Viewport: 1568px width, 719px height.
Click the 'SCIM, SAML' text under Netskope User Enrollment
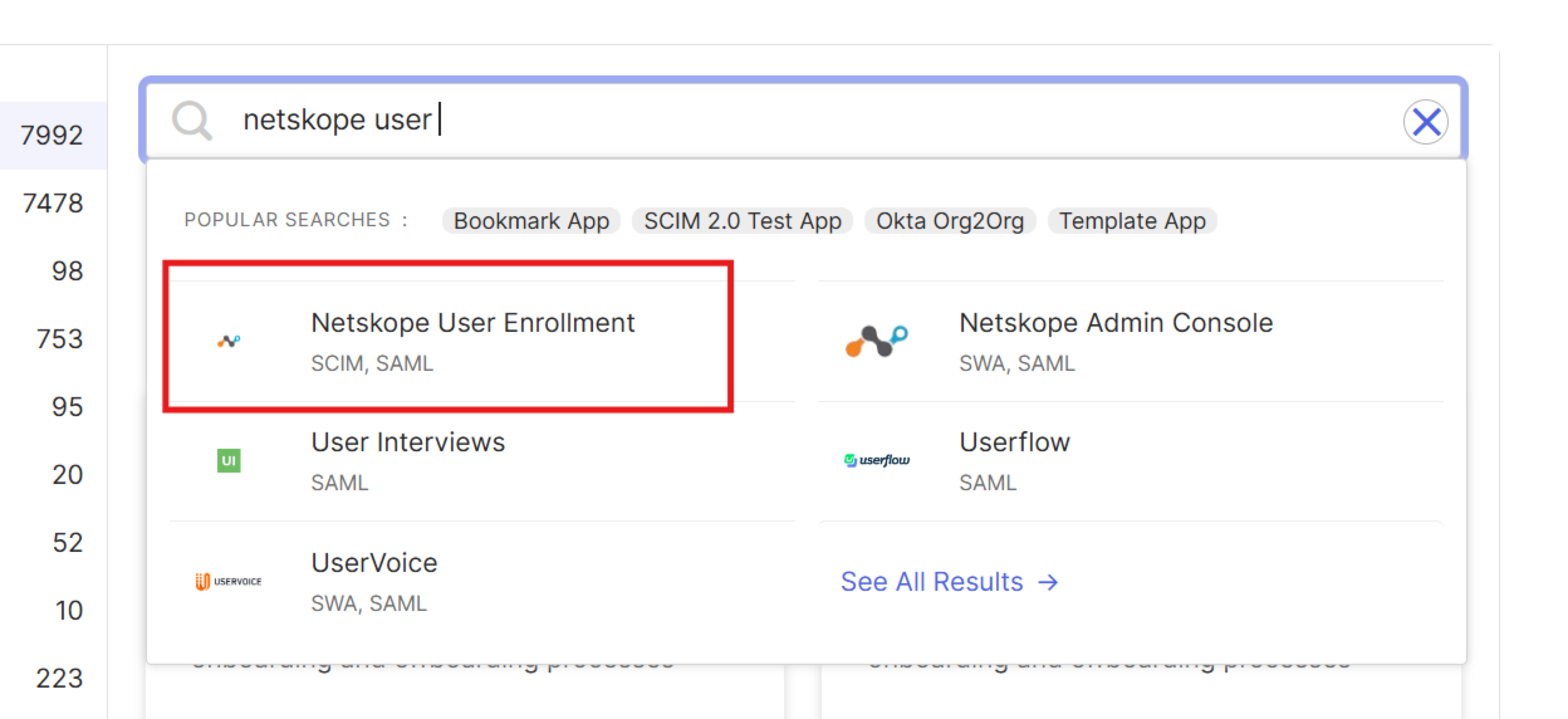372,363
